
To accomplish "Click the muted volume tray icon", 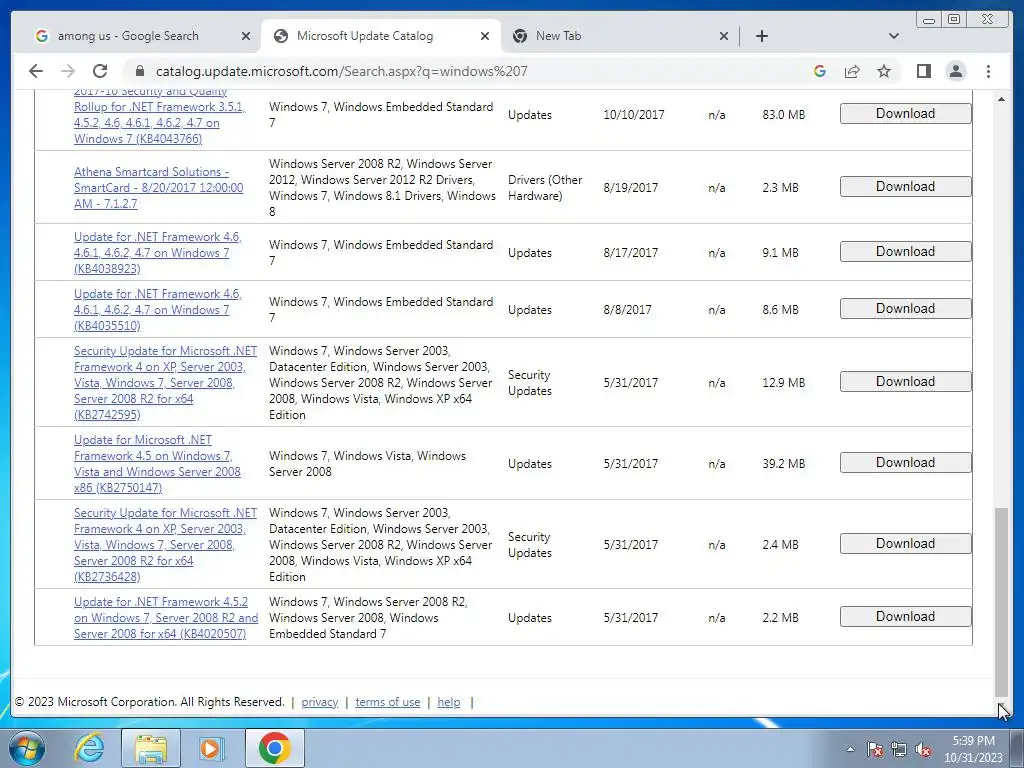I will pos(923,749).
